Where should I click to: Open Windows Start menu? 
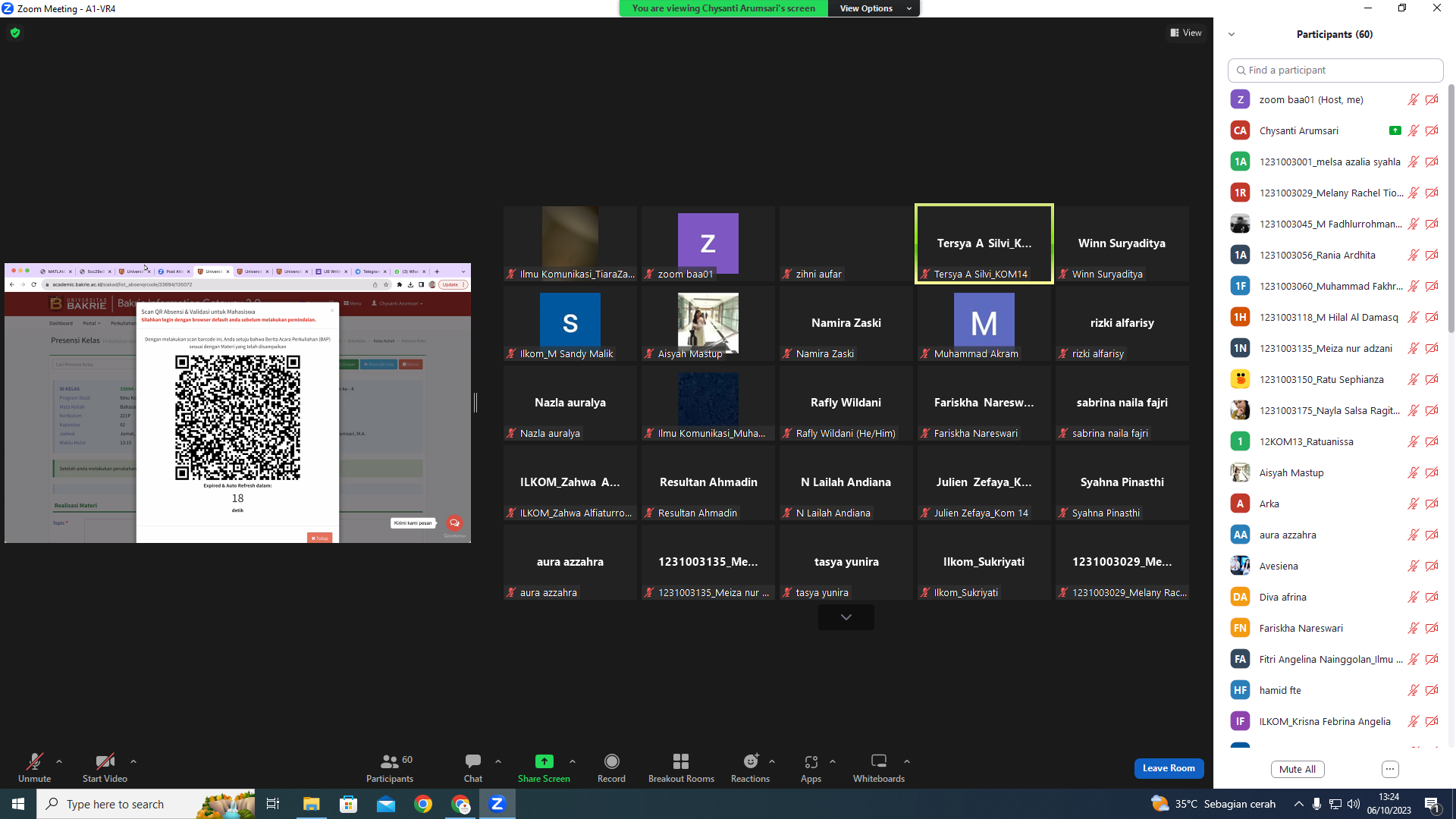click(18, 804)
